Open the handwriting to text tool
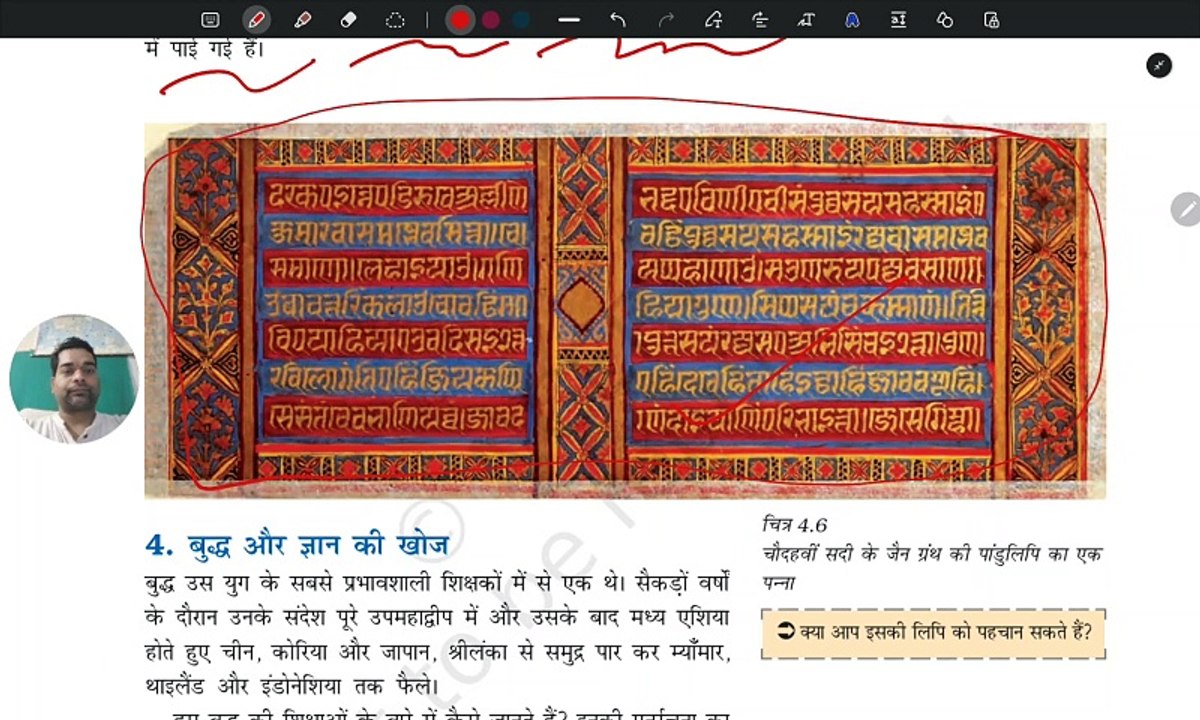Image resolution: width=1200 pixels, height=720 pixels. [805, 19]
